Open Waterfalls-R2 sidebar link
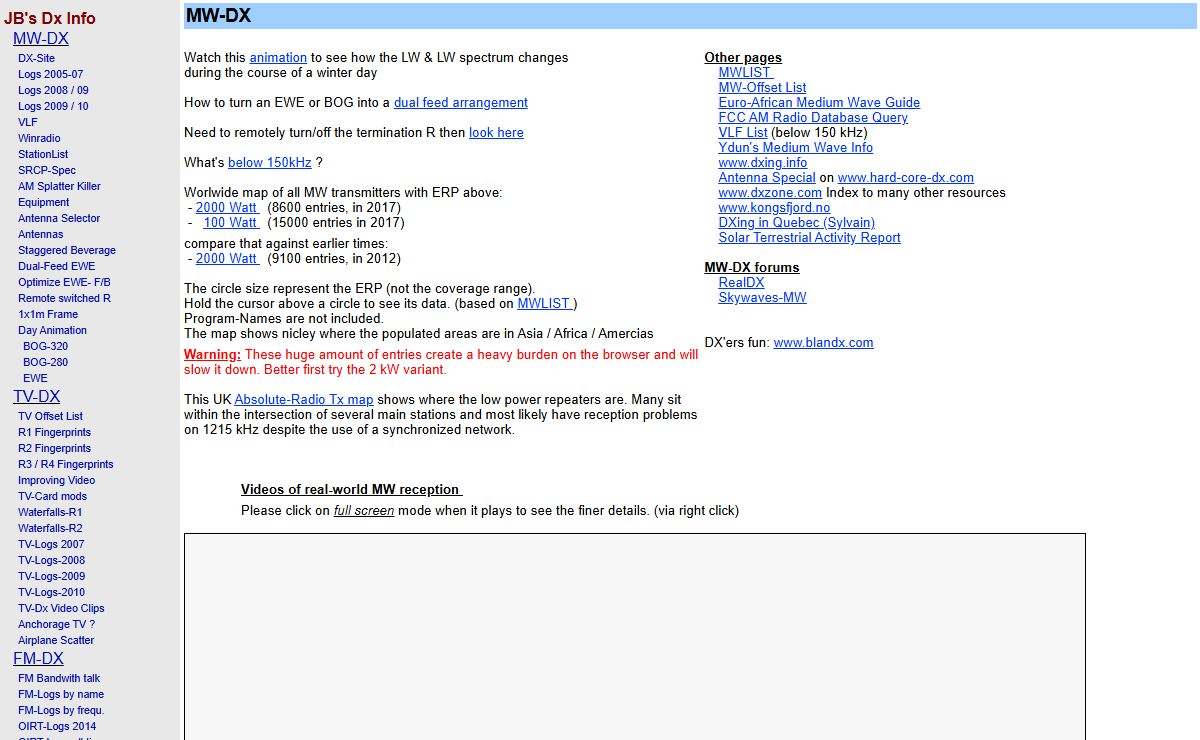 pos(50,528)
